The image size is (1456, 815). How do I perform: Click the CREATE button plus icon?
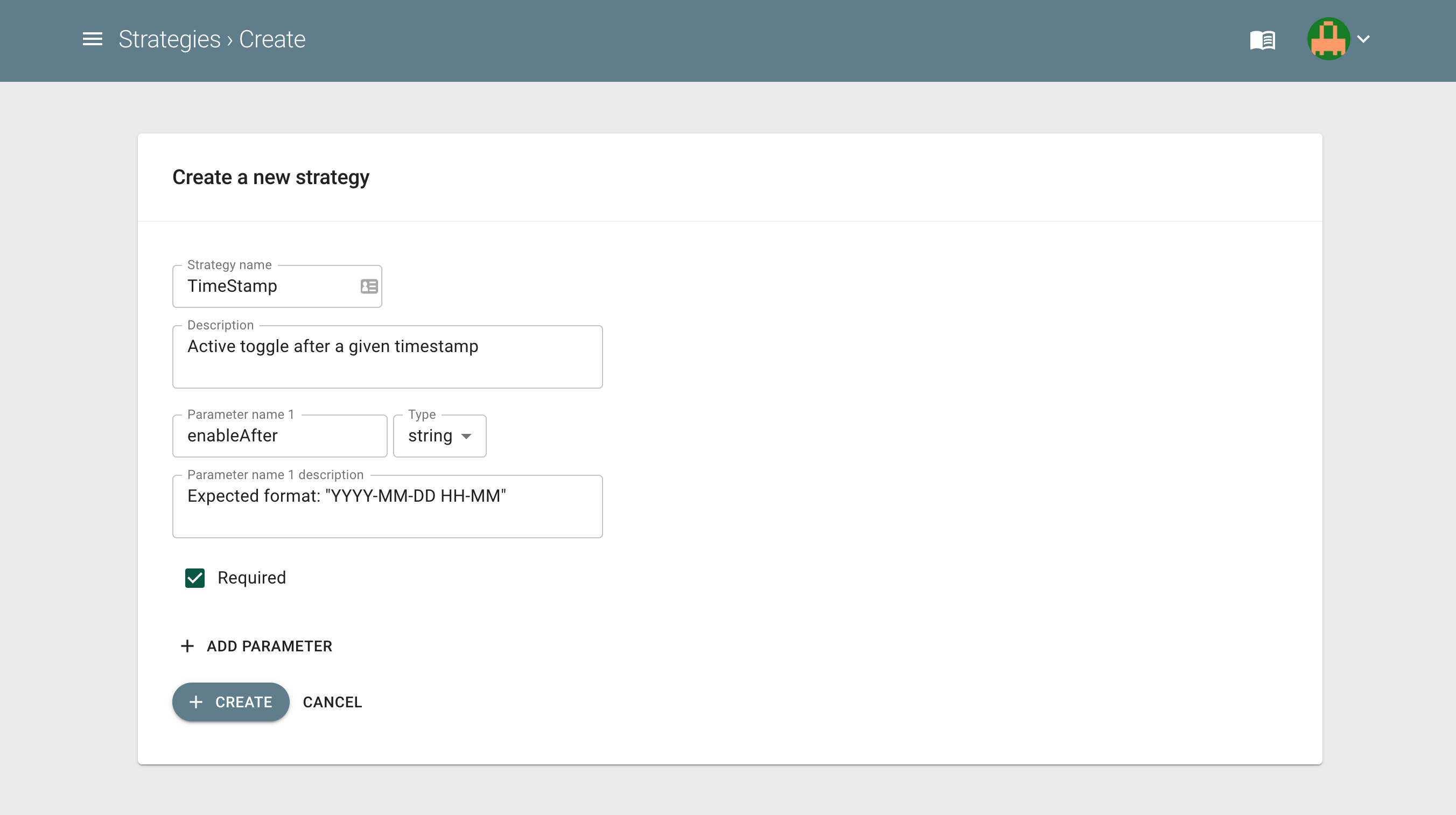coord(197,702)
